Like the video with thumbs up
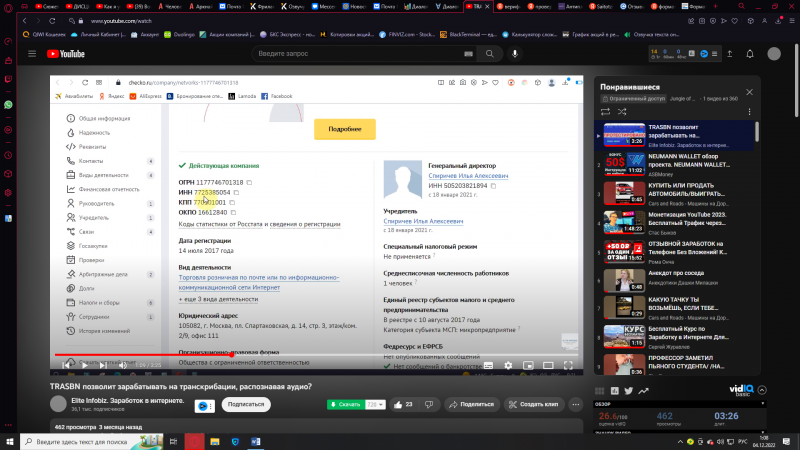Viewport: 800px width, 450px height. 403,405
